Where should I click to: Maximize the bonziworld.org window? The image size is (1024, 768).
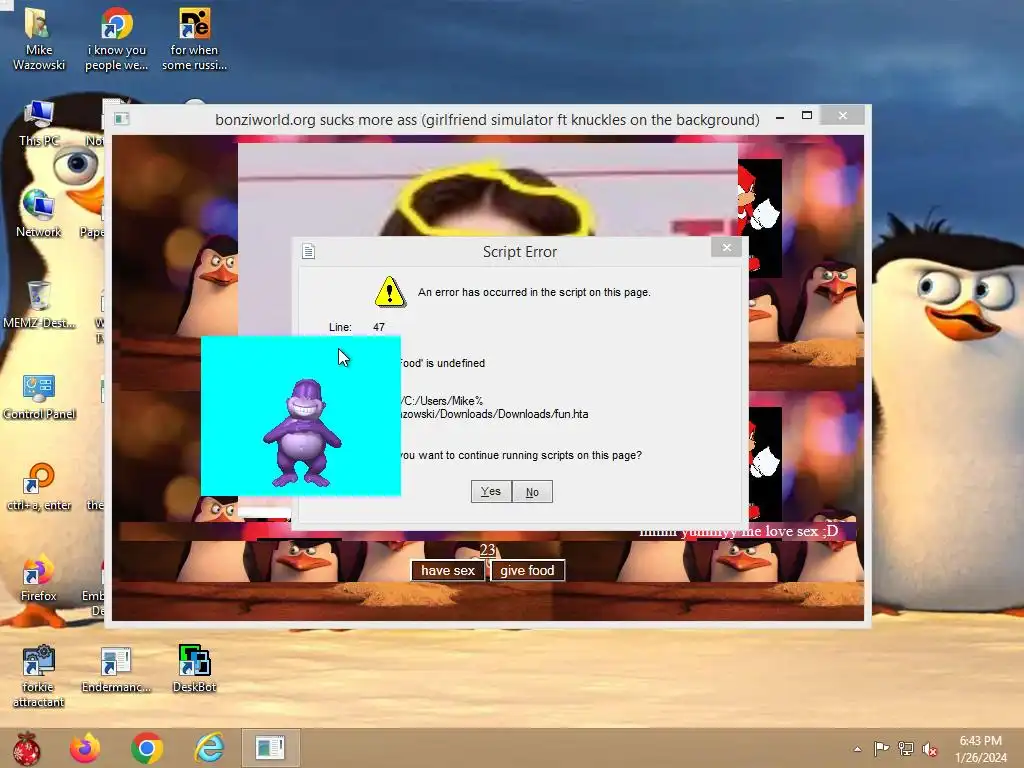(807, 116)
